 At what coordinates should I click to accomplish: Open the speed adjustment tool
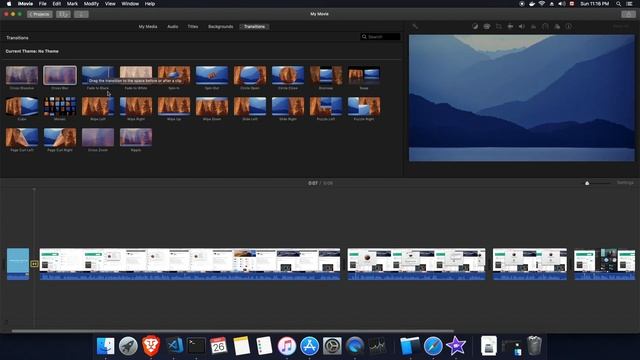(x=545, y=27)
